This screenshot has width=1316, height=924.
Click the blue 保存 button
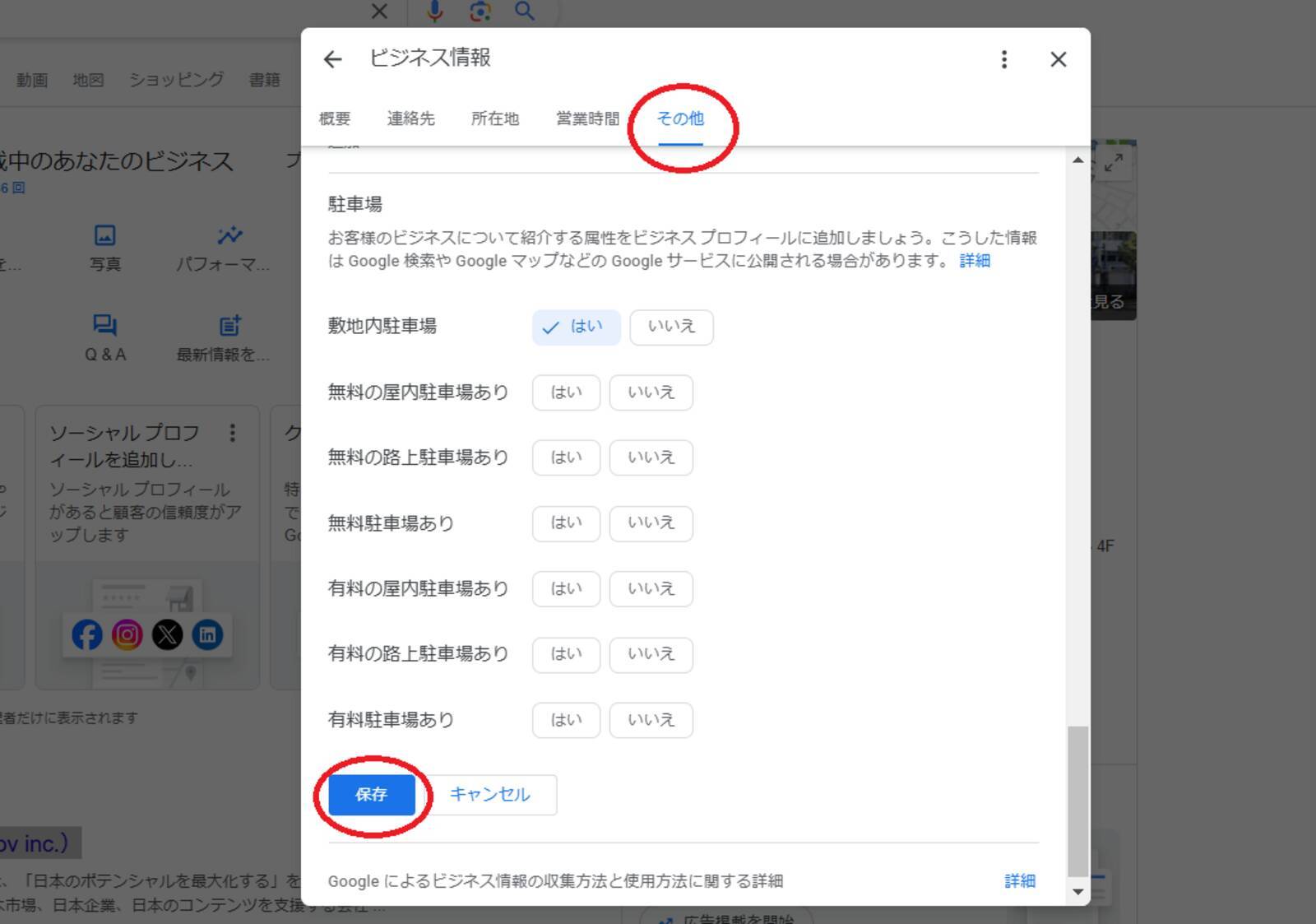pos(372,795)
